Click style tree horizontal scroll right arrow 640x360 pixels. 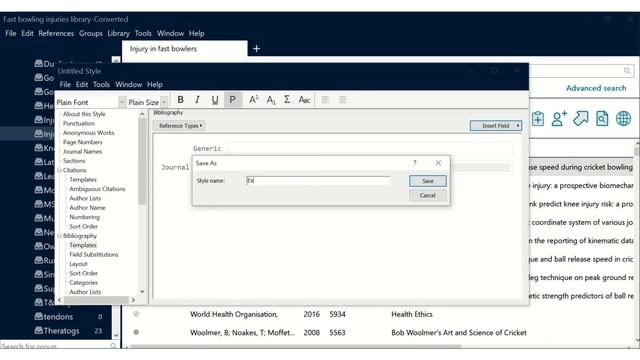click(133, 300)
